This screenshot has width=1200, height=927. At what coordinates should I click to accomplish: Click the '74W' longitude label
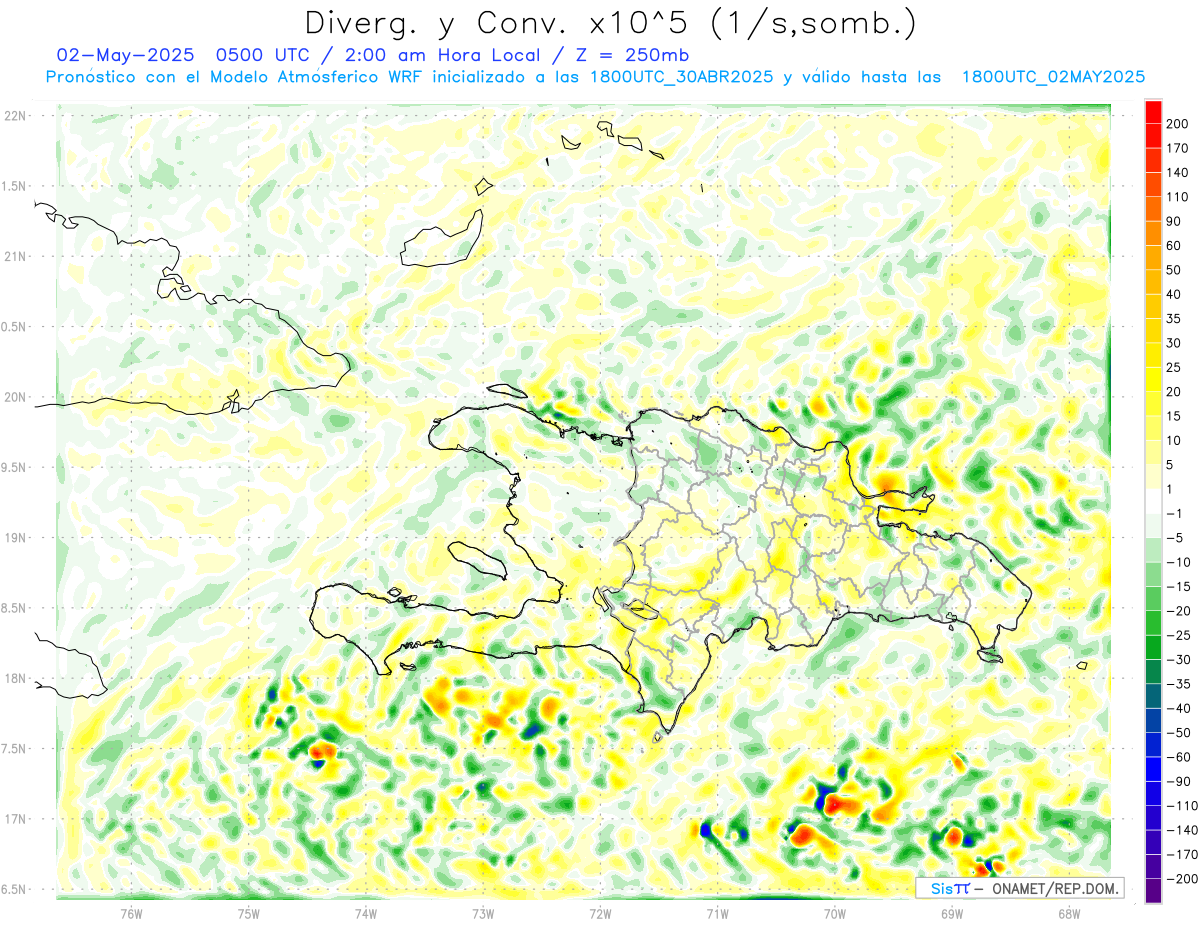pyautogui.click(x=365, y=913)
